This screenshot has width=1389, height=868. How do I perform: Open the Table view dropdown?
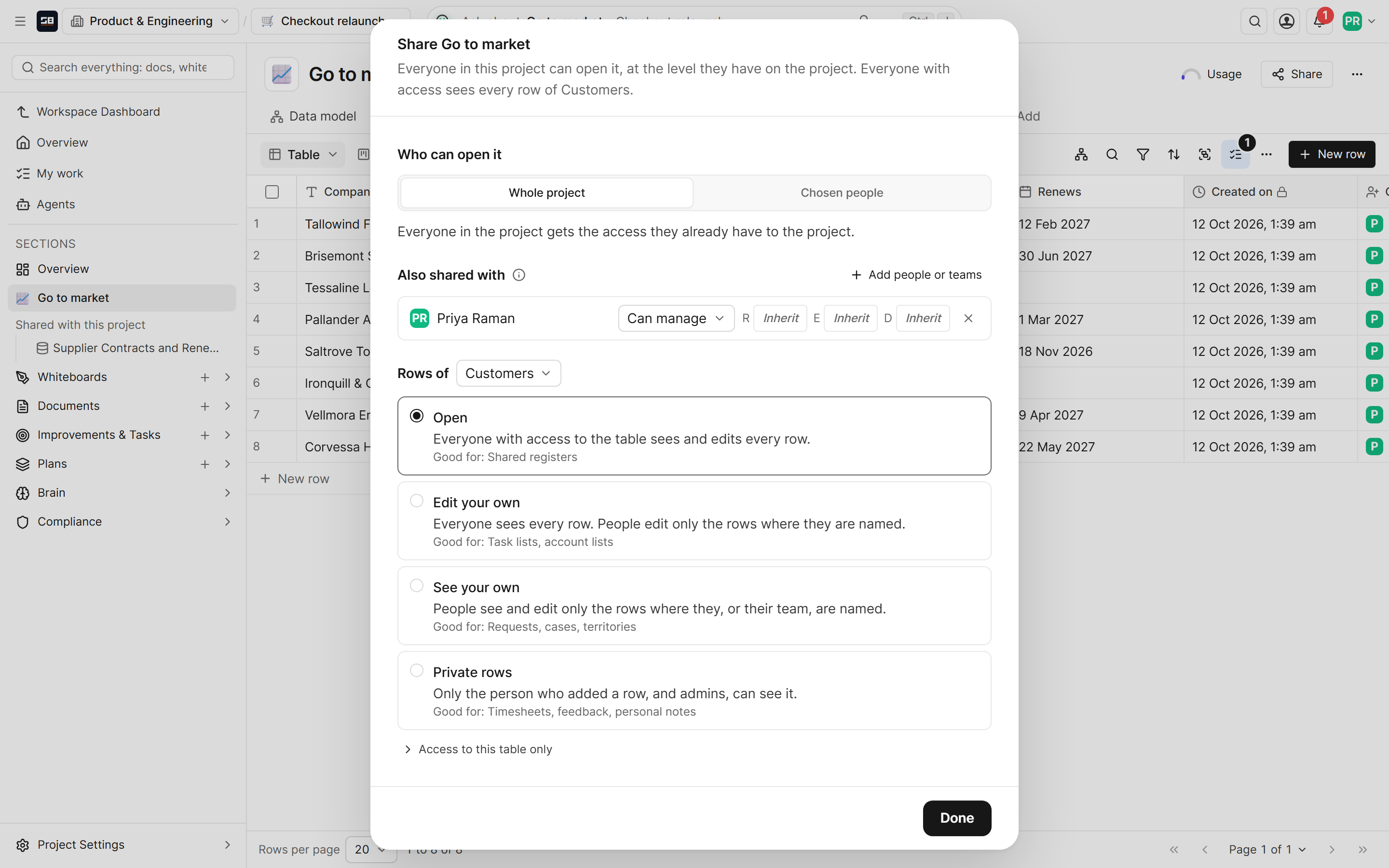point(302,154)
